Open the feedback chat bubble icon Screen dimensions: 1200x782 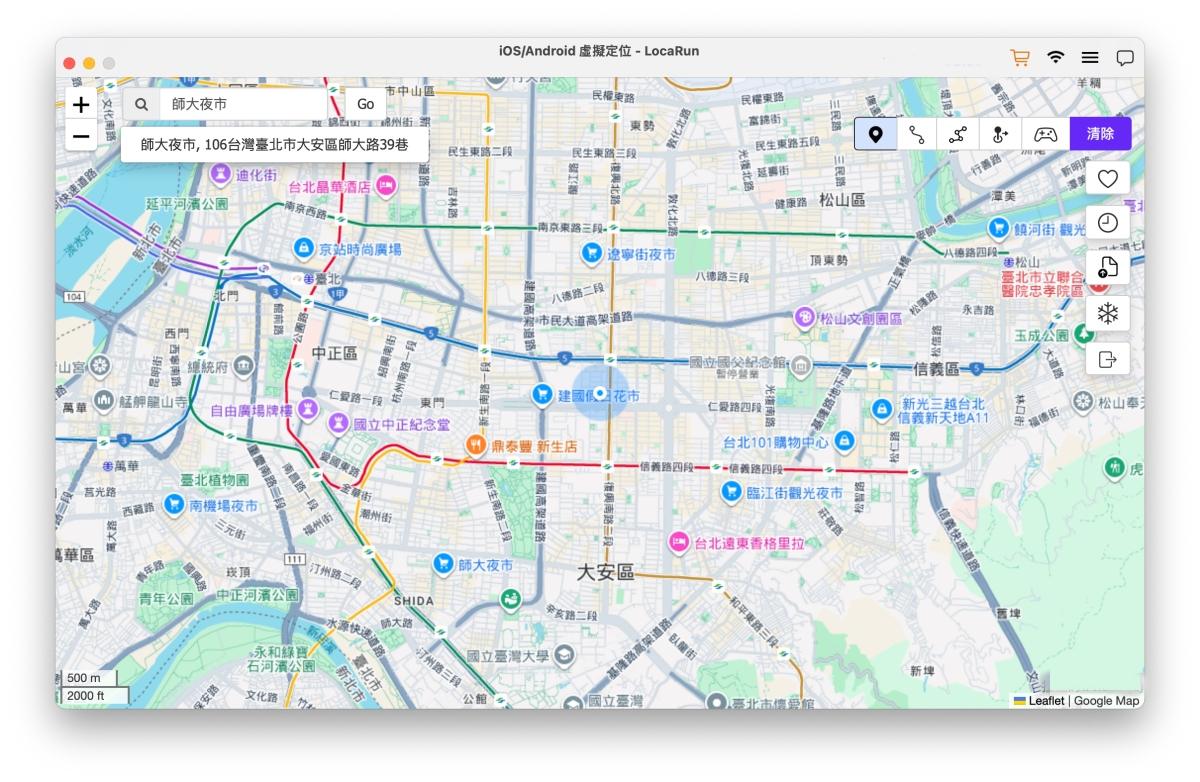1125,58
